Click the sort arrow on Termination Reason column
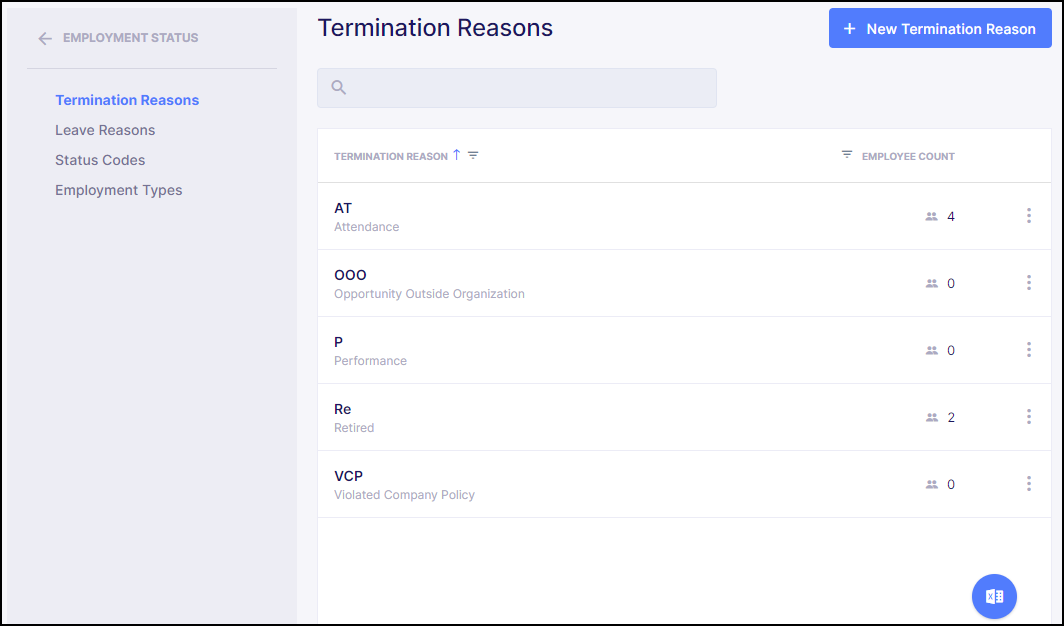 pyautogui.click(x=457, y=155)
